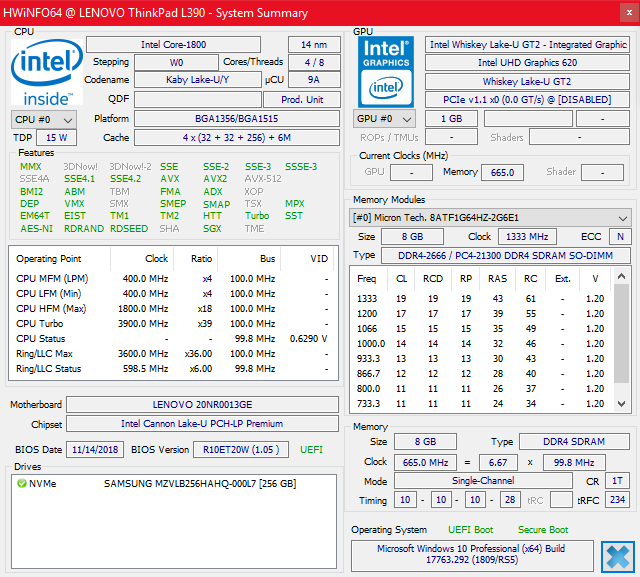Click the µCU 9A field

(x=314, y=80)
